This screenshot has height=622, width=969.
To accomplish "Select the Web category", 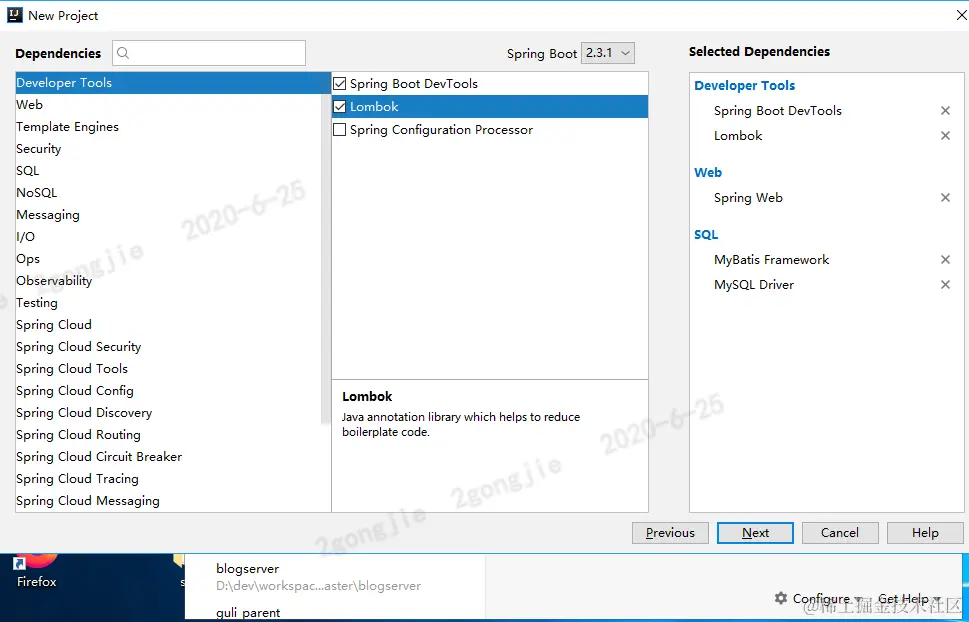I will 169,104.
